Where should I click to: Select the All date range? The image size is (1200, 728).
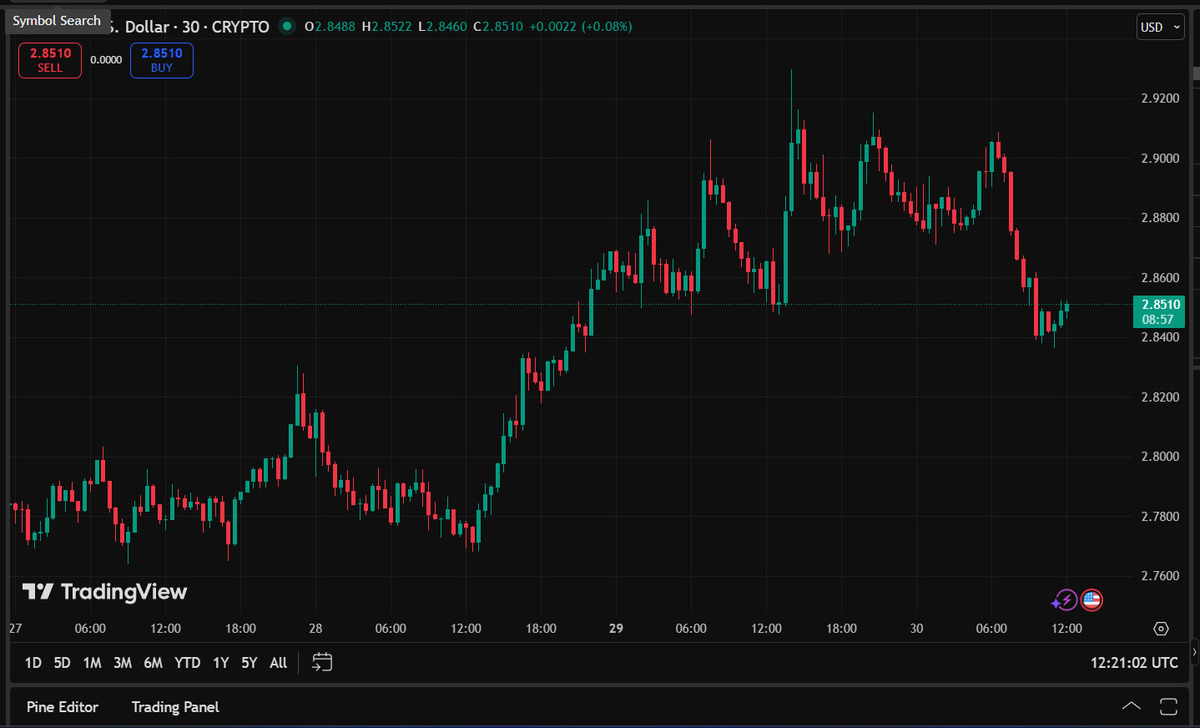[278, 662]
